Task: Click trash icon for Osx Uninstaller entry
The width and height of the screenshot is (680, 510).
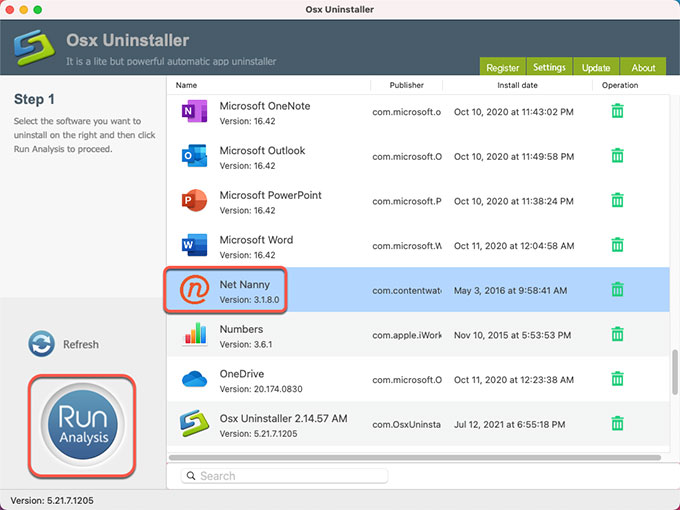Action: pos(617,424)
